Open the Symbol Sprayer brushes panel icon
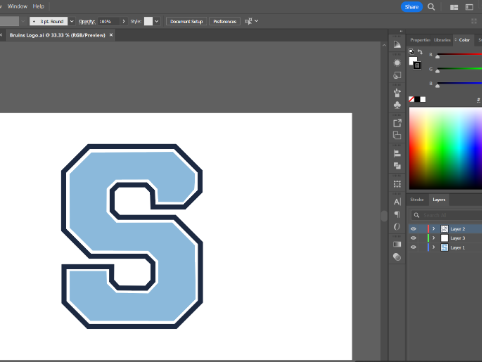This screenshot has height=362, width=482. click(x=397, y=93)
